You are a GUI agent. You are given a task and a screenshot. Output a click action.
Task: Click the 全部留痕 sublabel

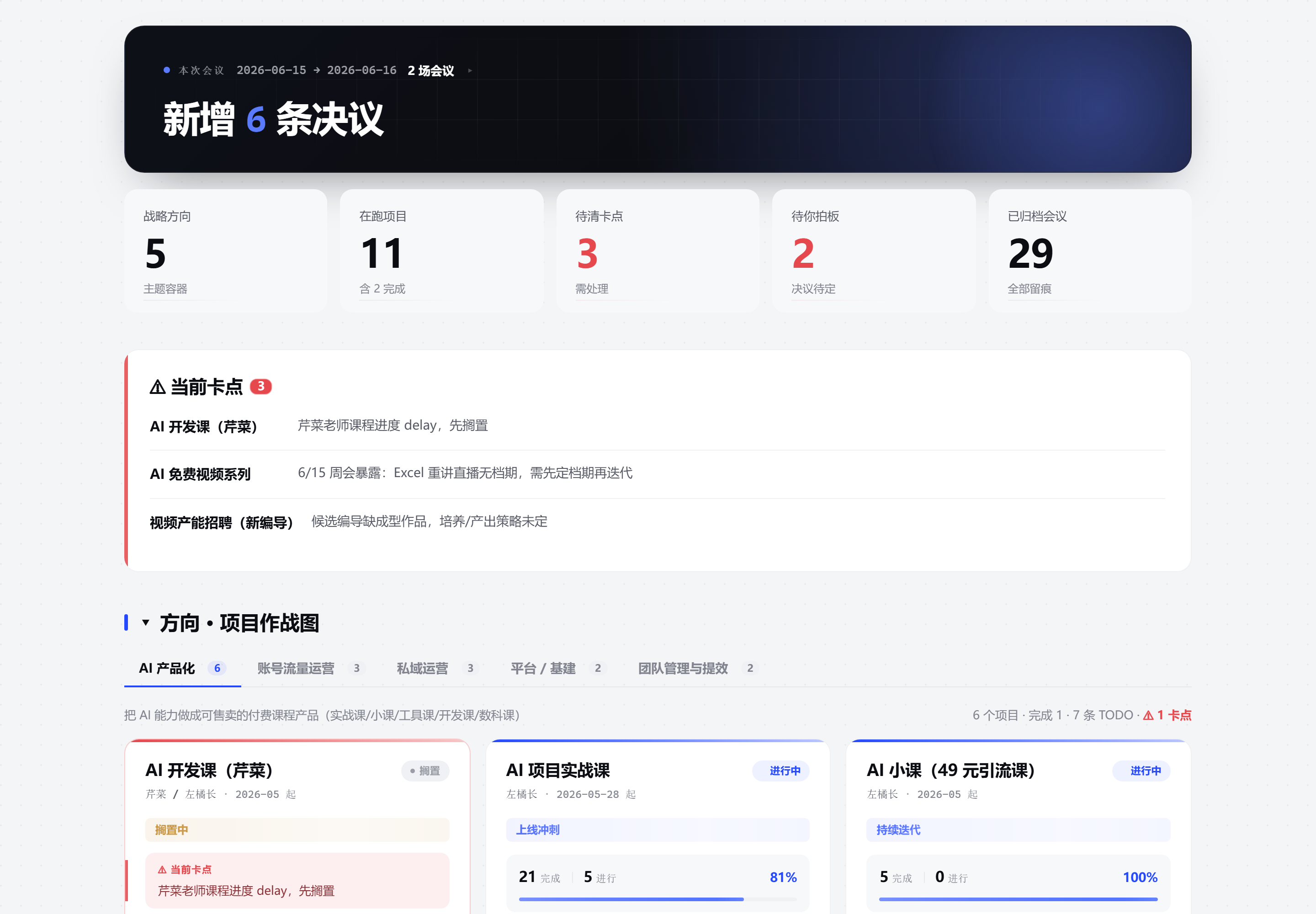coord(1029,289)
